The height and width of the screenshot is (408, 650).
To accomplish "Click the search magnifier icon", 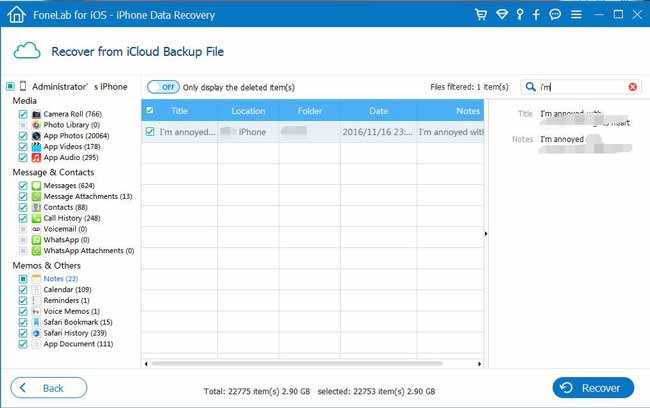I will (530, 87).
